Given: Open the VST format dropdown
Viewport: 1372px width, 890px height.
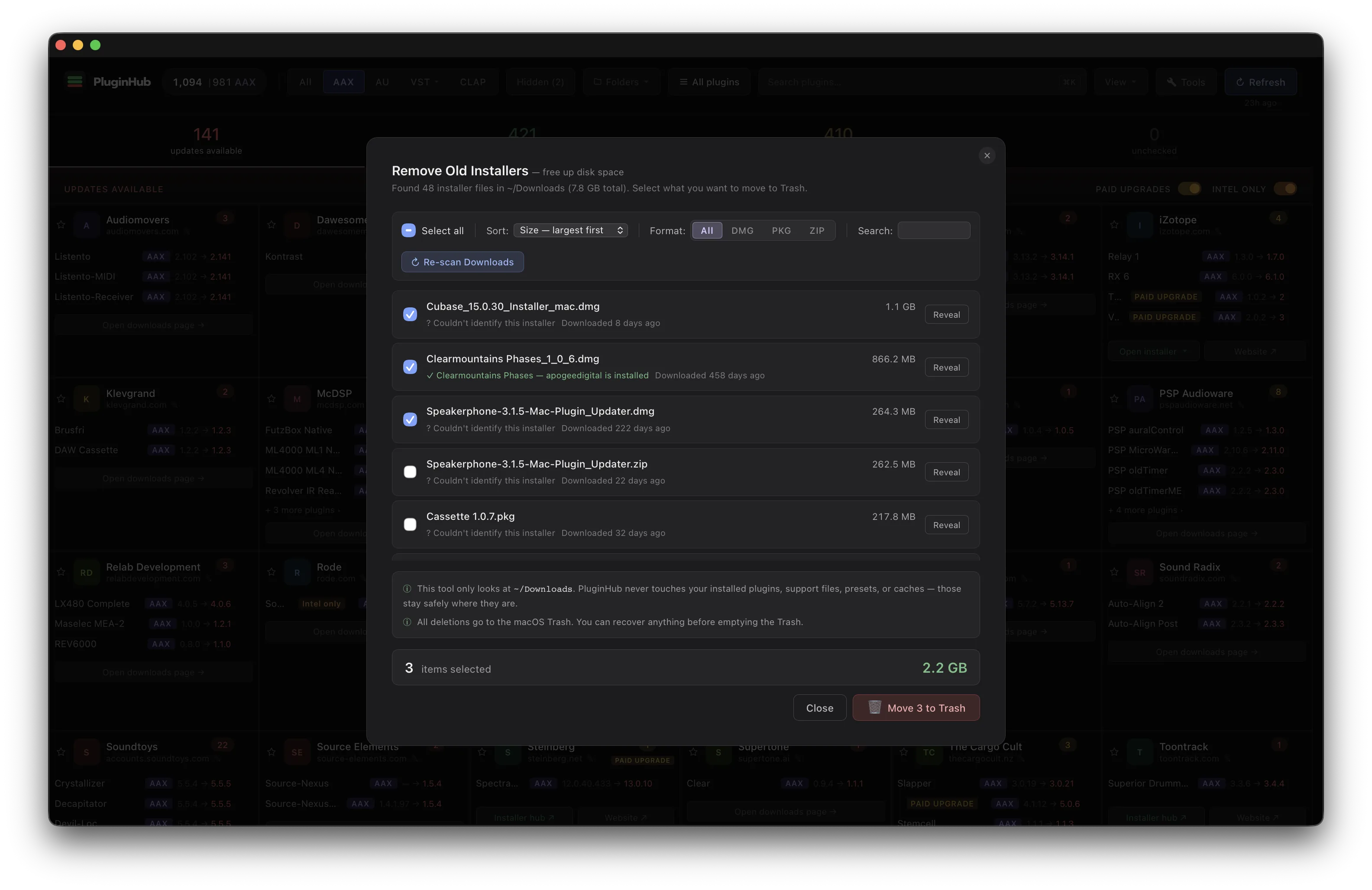Looking at the screenshot, I should tap(424, 82).
